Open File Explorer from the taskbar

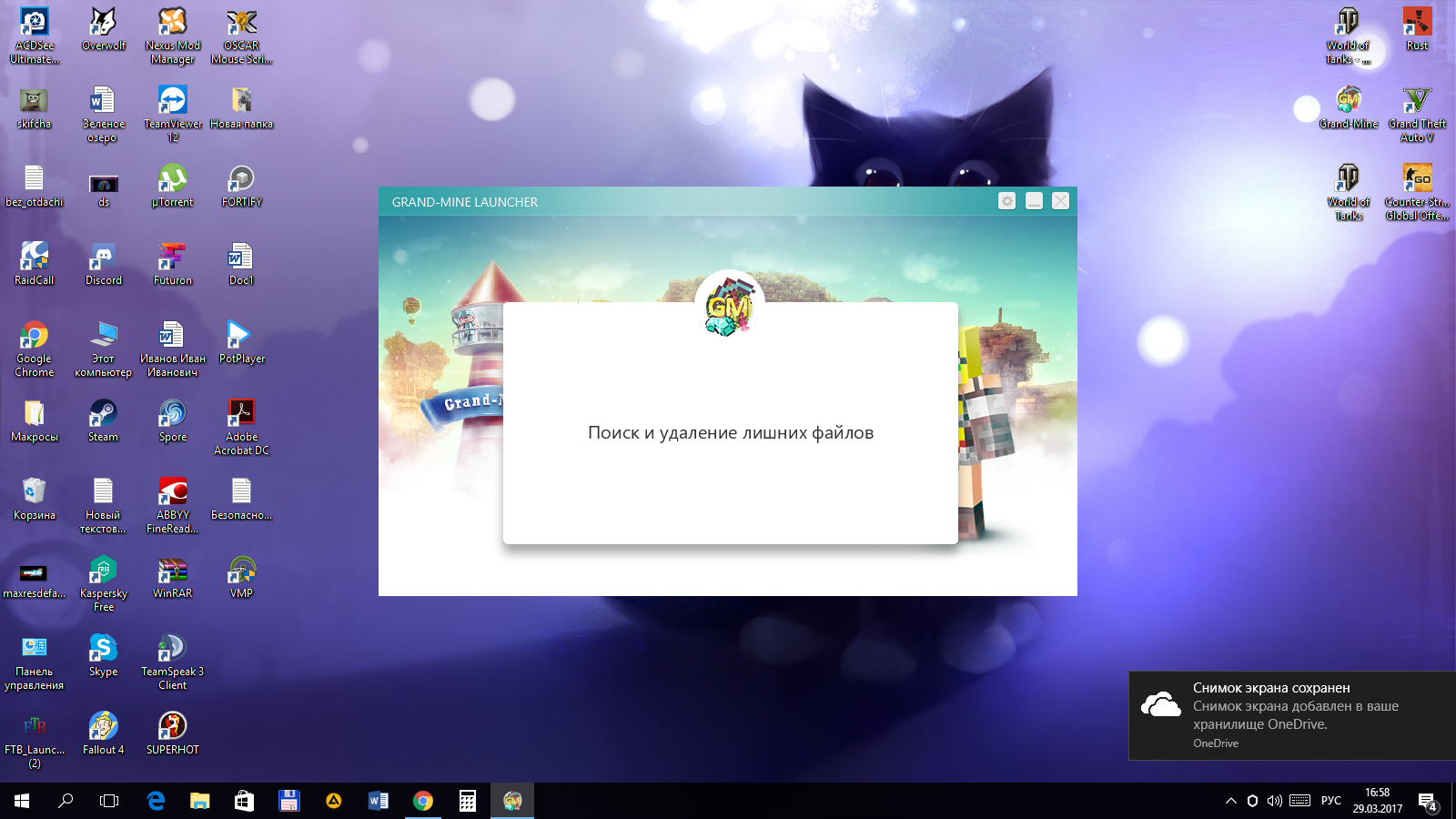[200, 801]
